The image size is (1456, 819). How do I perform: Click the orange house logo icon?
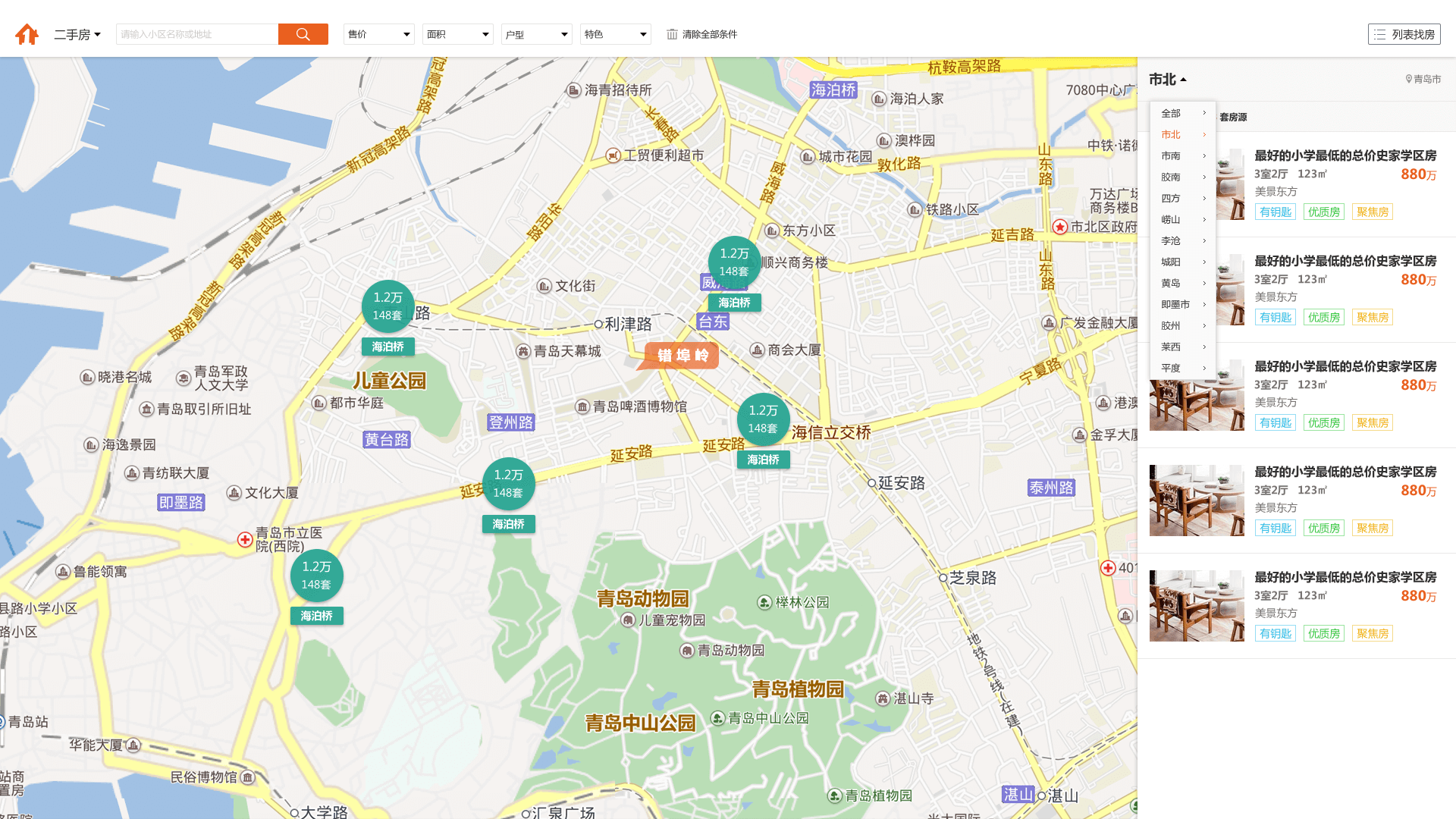coord(27,34)
